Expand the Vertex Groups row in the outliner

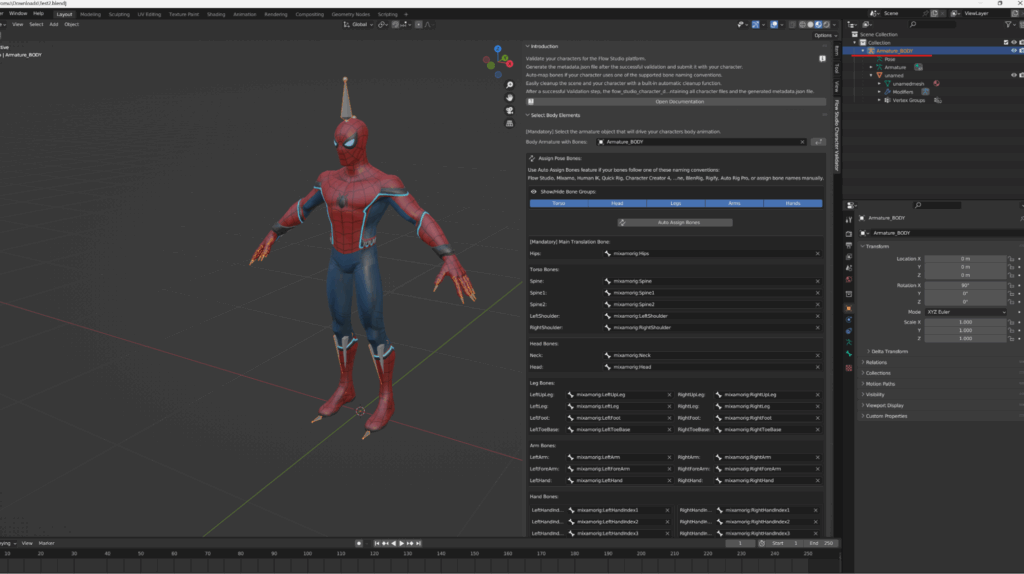[879, 101]
